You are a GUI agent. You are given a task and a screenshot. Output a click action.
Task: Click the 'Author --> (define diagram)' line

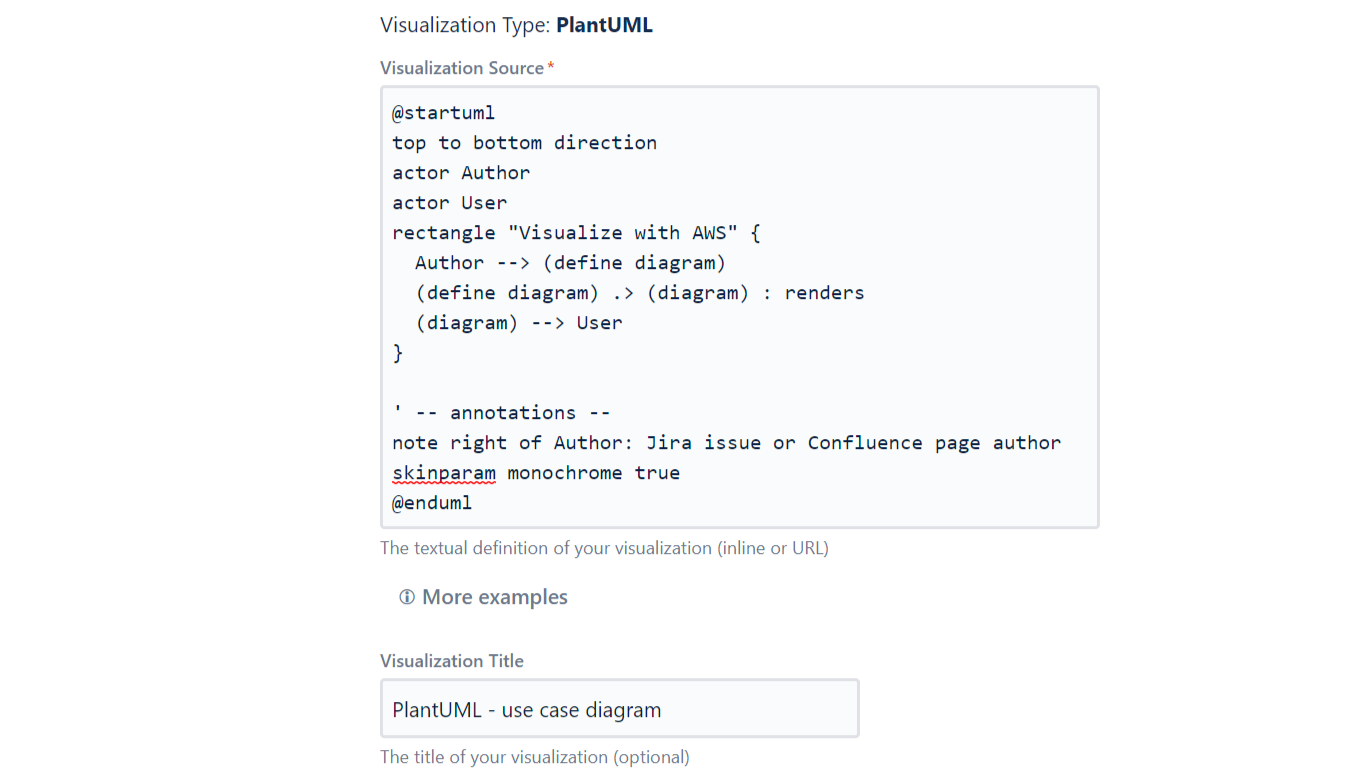coord(570,263)
